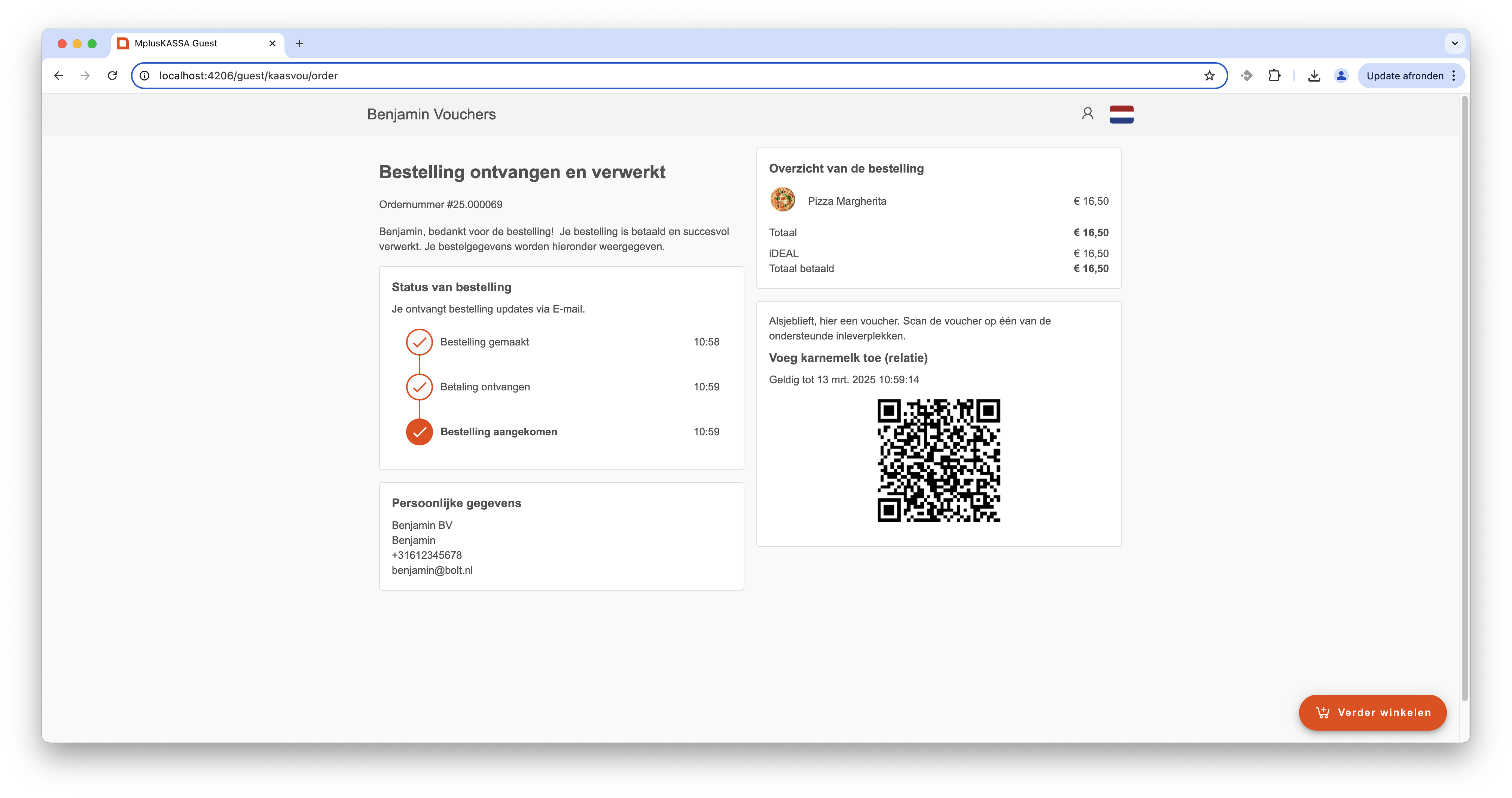Click the Bestelling aangekomen status label
The height and width of the screenshot is (798, 1512).
click(x=499, y=432)
